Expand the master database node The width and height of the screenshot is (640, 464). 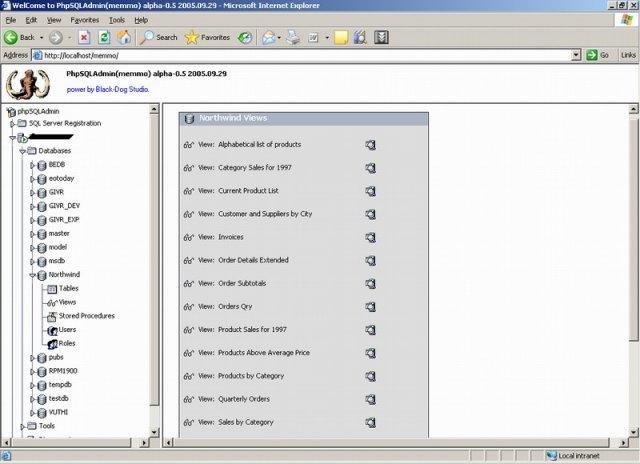coord(32,234)
